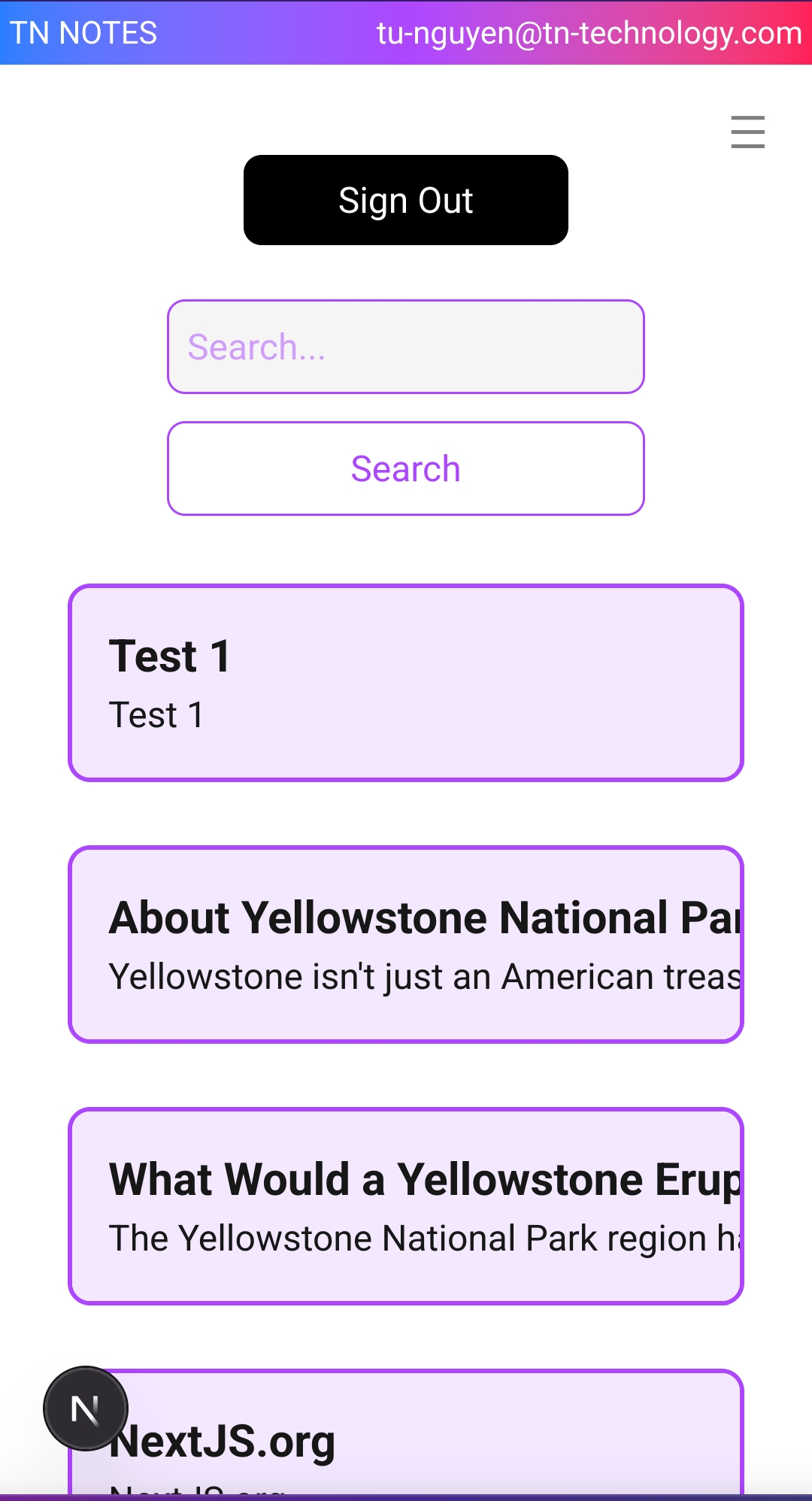Select "The Yellowstone National Park region" preview text

(x=425, y=1239)
